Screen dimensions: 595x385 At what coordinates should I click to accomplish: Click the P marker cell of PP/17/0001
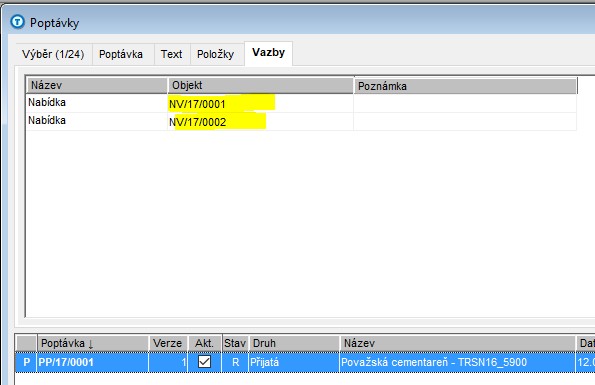26,362
